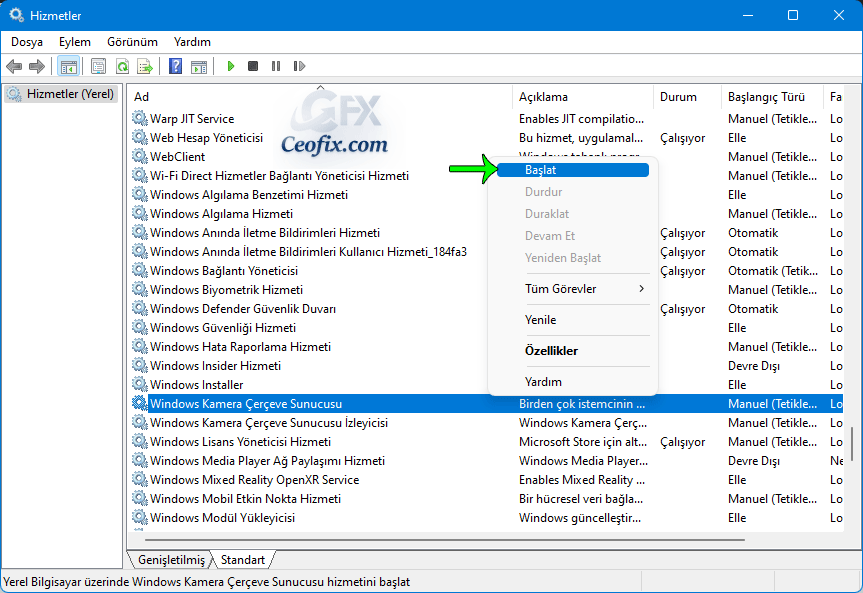Screen dimensions: 863x593
Task: Select Wi-Fi Direct Hizmetler Bağlantı Yöneticisi Hizmeti
Action: [x=279, y=176]
